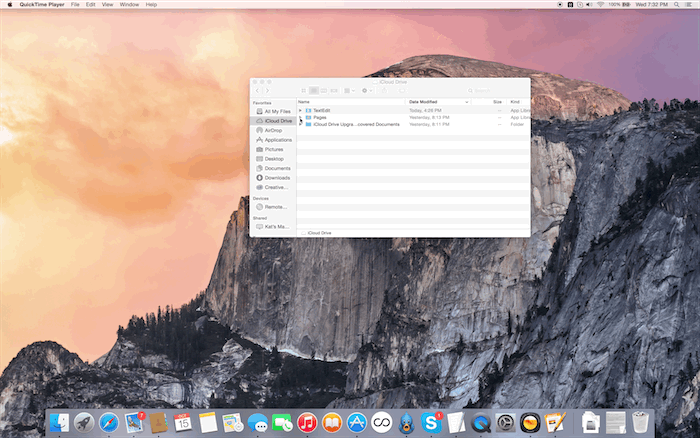Switch Finder to column view
The image size is (700, 438).
323,91
